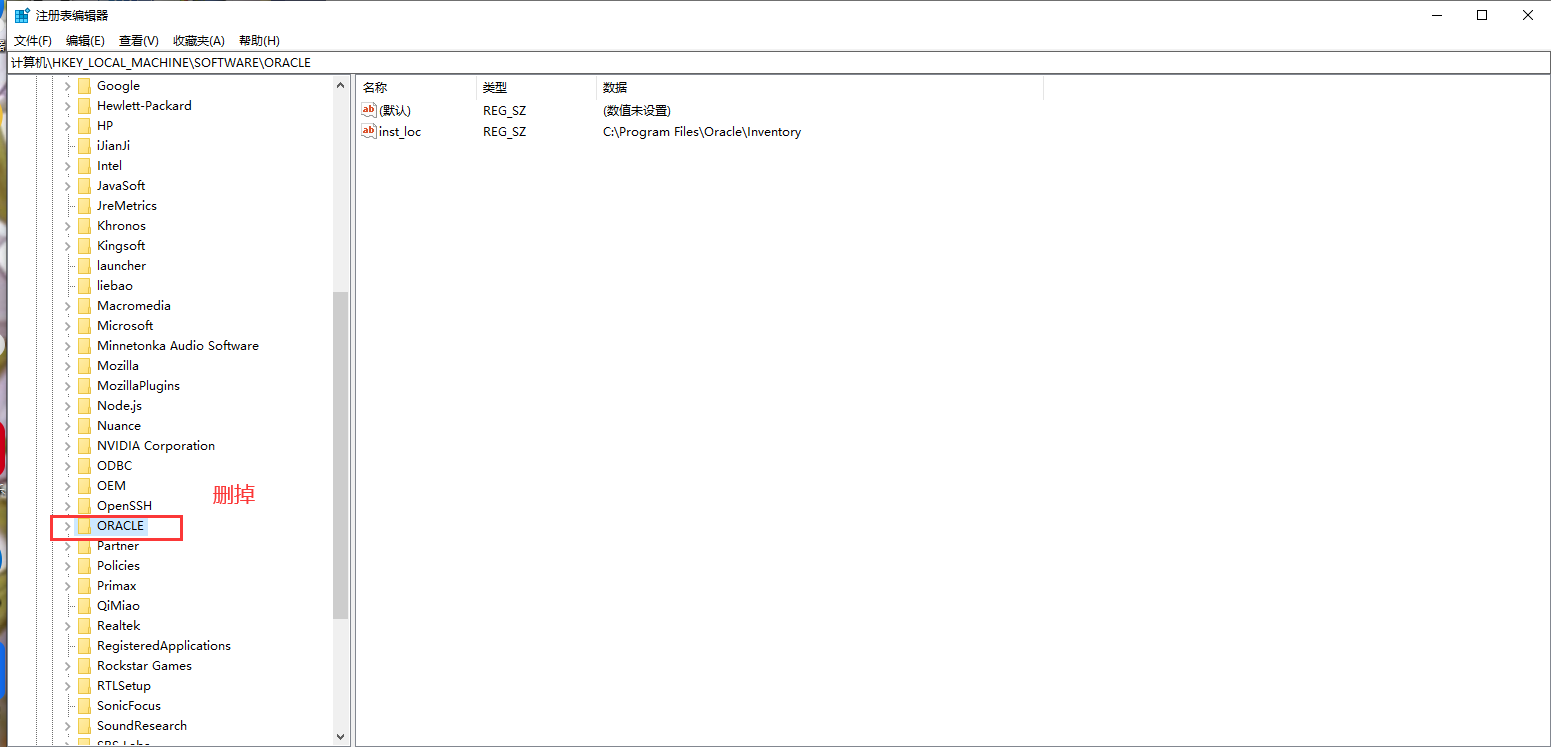
Task: Click the OEM folder icon
Action: pos(85,486)
